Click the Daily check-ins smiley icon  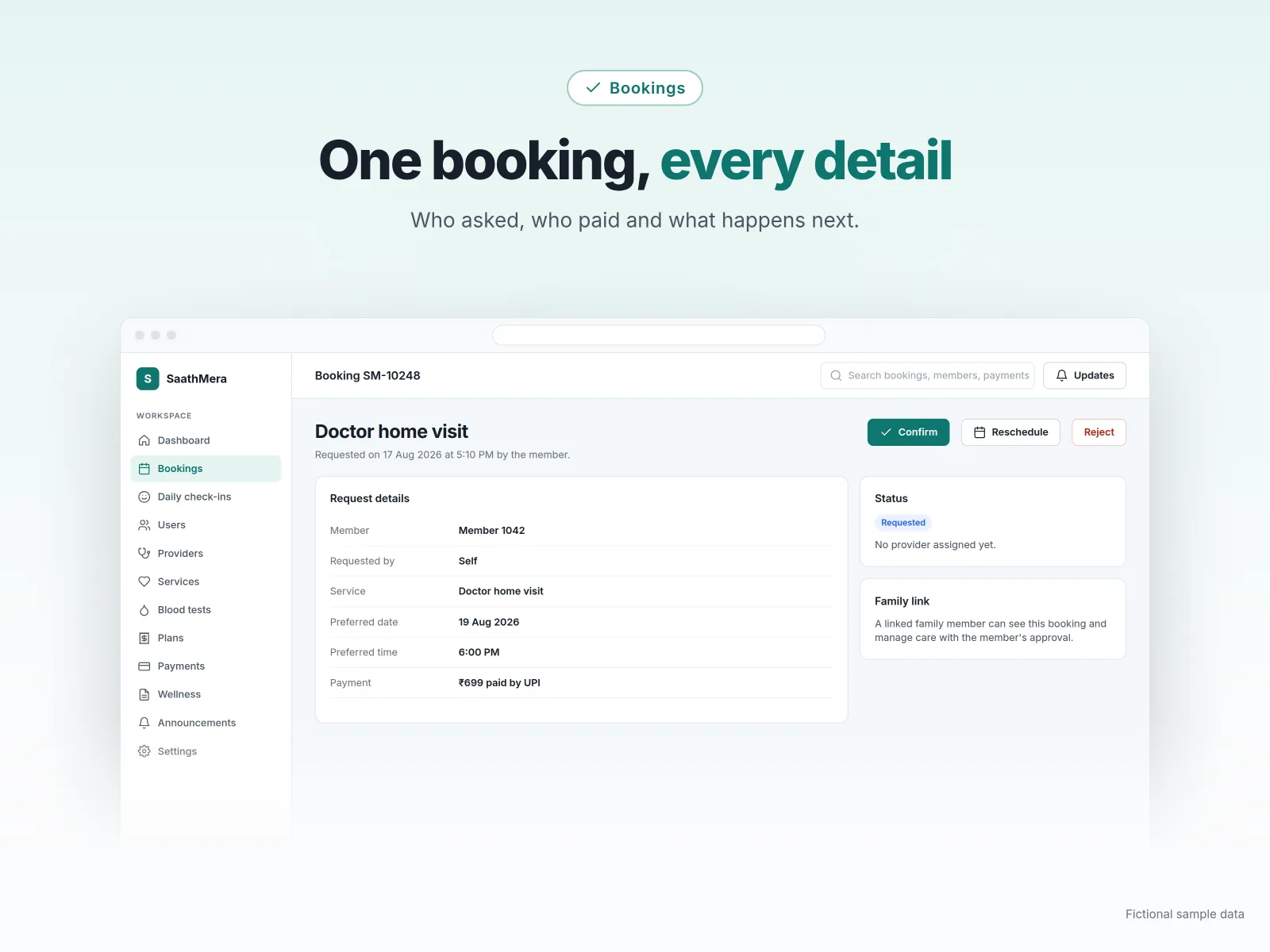144,497
